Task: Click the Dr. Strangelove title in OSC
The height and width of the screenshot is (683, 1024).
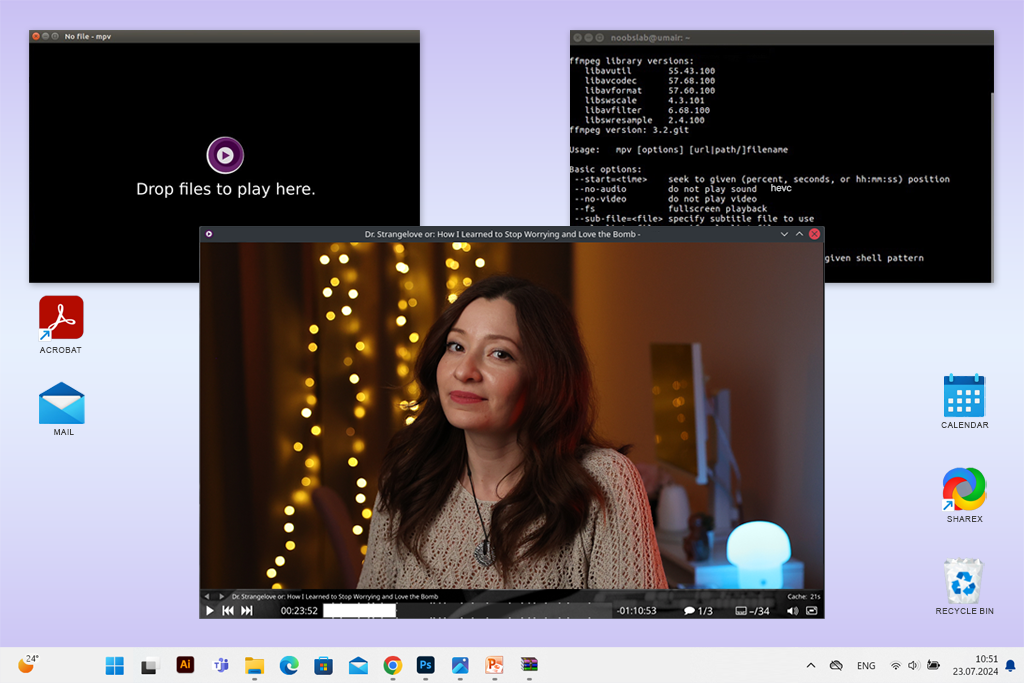Action: pyautogui.click(x=335, y=596)
